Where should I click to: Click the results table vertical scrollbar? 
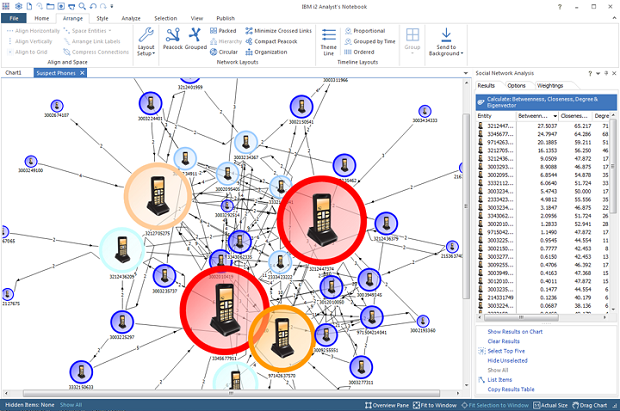614,200
